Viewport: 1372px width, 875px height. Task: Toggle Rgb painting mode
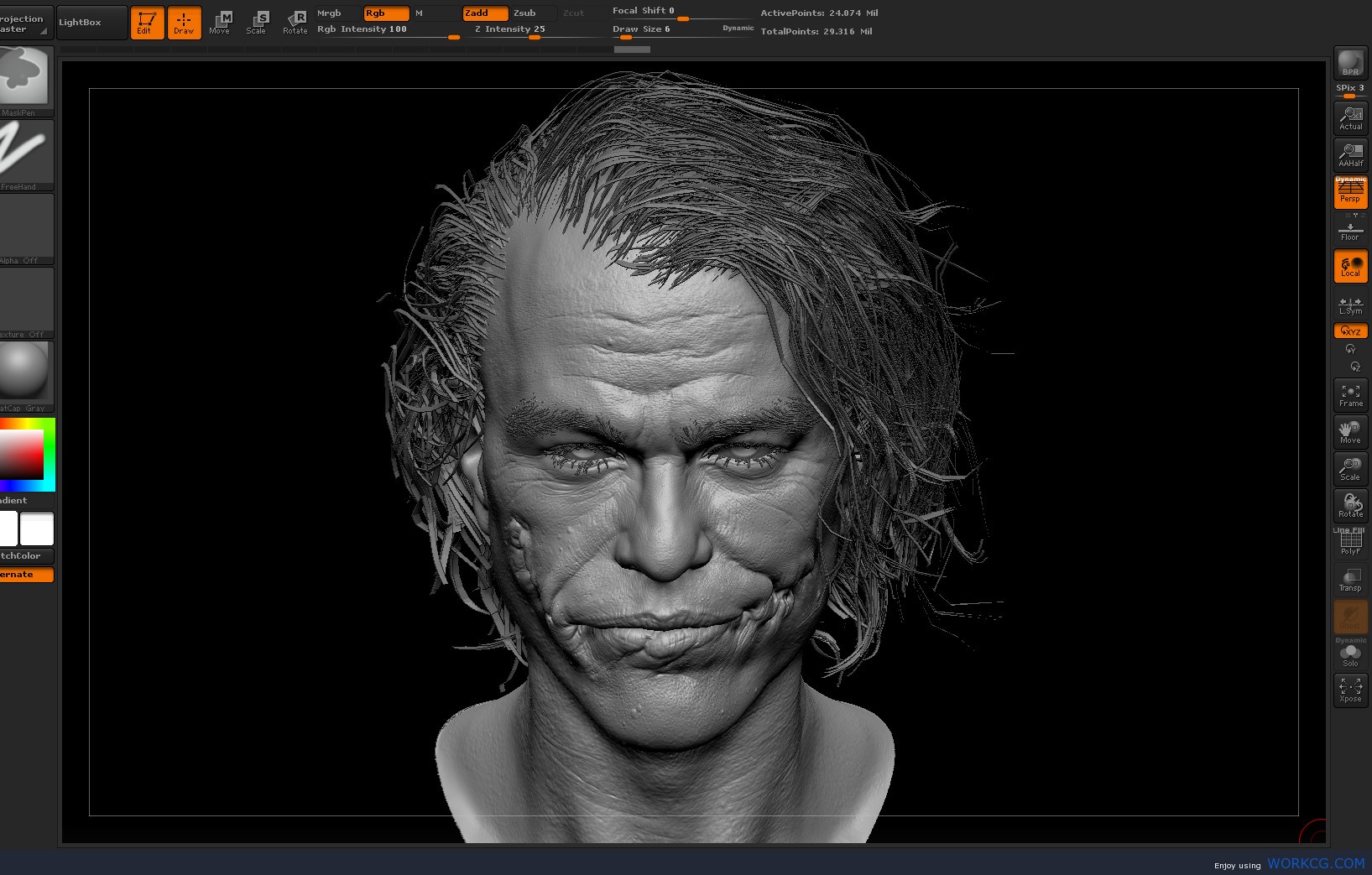pyautogui.click(x=387, y=13)
